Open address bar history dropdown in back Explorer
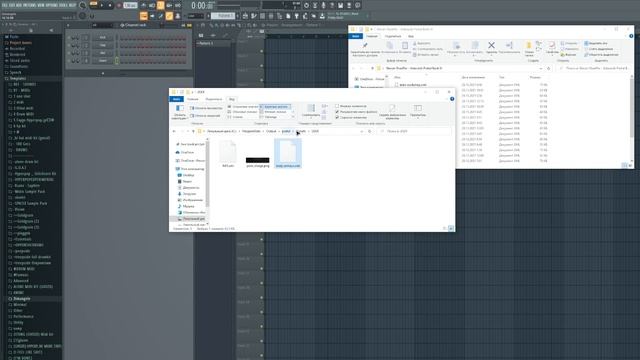Image resolution: width=640 pixels, height=360 pixels. pyautogui.click(x=541, y=68)
